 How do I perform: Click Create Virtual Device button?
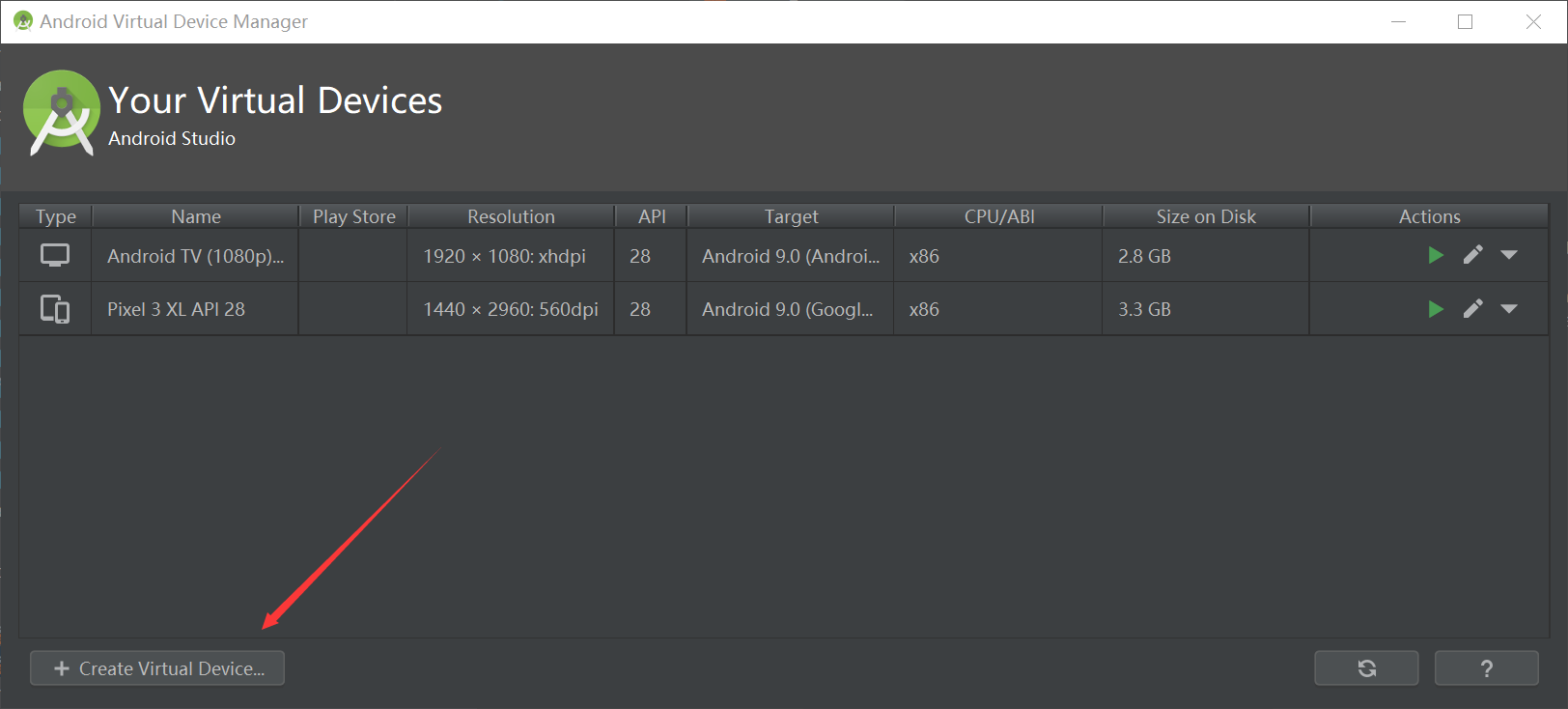(x=157, y=668)
